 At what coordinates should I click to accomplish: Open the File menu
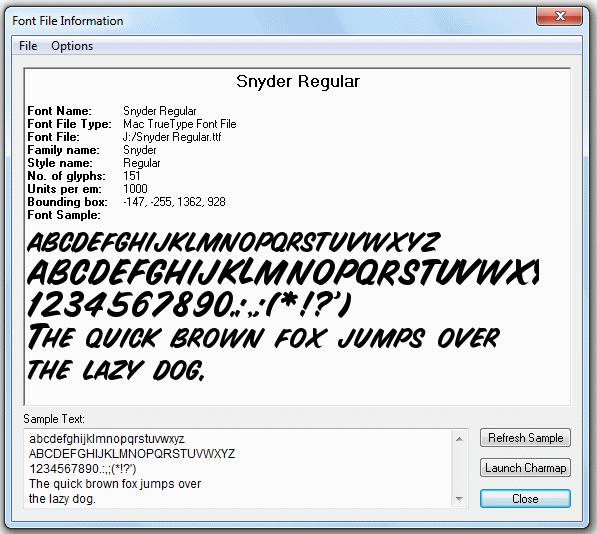click(x=28, y=46)
